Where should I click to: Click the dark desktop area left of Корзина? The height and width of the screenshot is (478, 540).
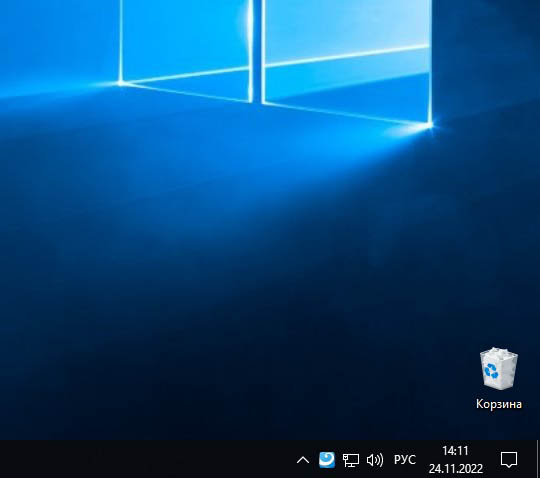tap(396, 379)
